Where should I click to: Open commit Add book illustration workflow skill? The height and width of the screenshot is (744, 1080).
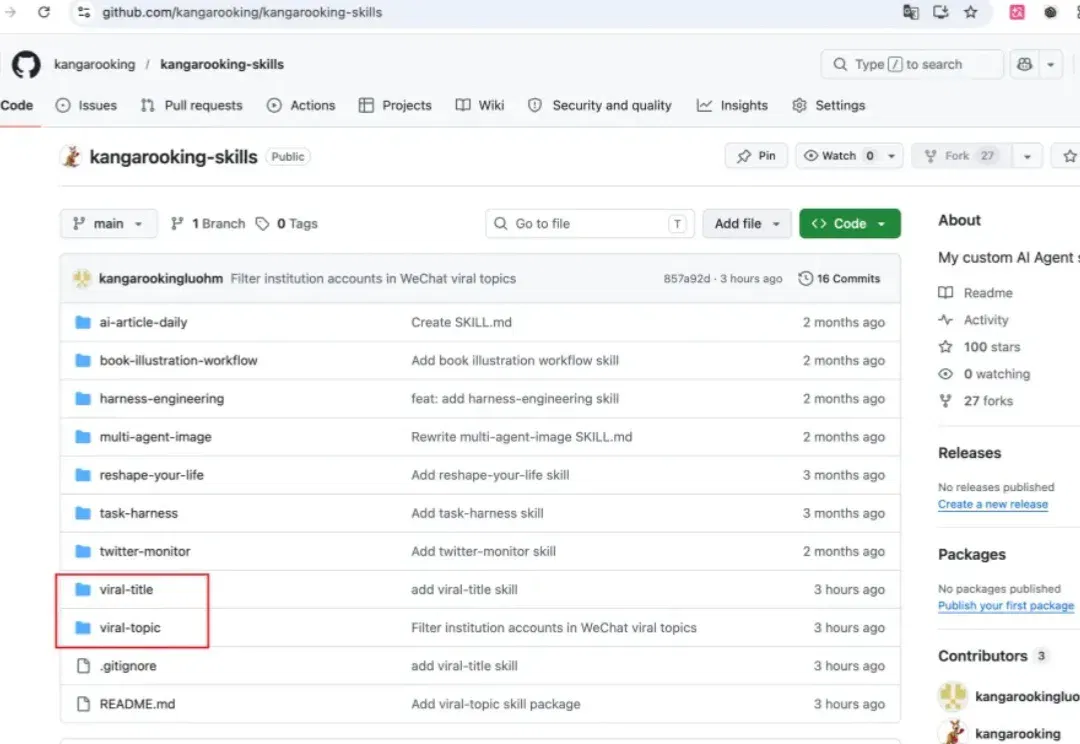pyautogui.click(x=515, y=360)
